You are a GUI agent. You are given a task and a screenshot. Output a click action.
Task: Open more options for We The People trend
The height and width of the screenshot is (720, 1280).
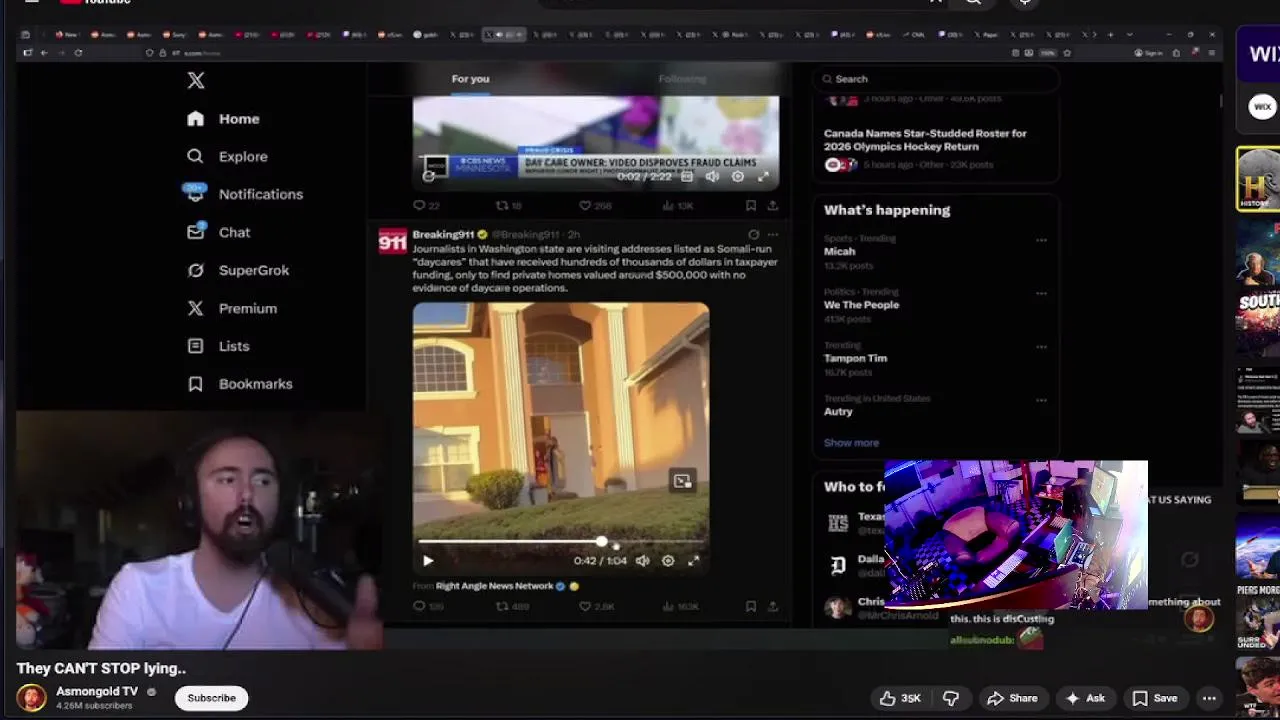1041,293
